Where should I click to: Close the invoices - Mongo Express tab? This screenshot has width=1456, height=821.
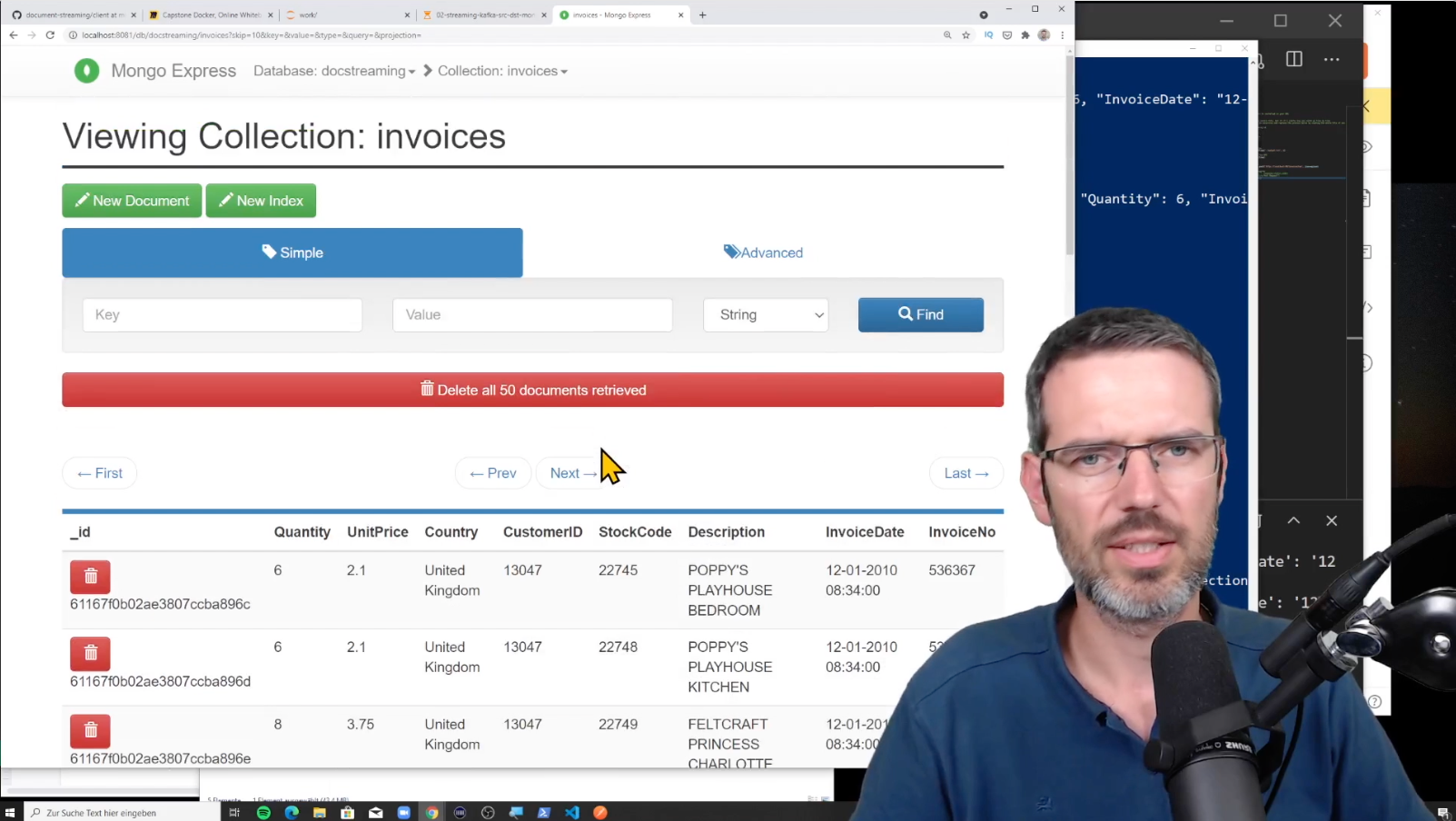pyautogui.click(x=680, y=15)
